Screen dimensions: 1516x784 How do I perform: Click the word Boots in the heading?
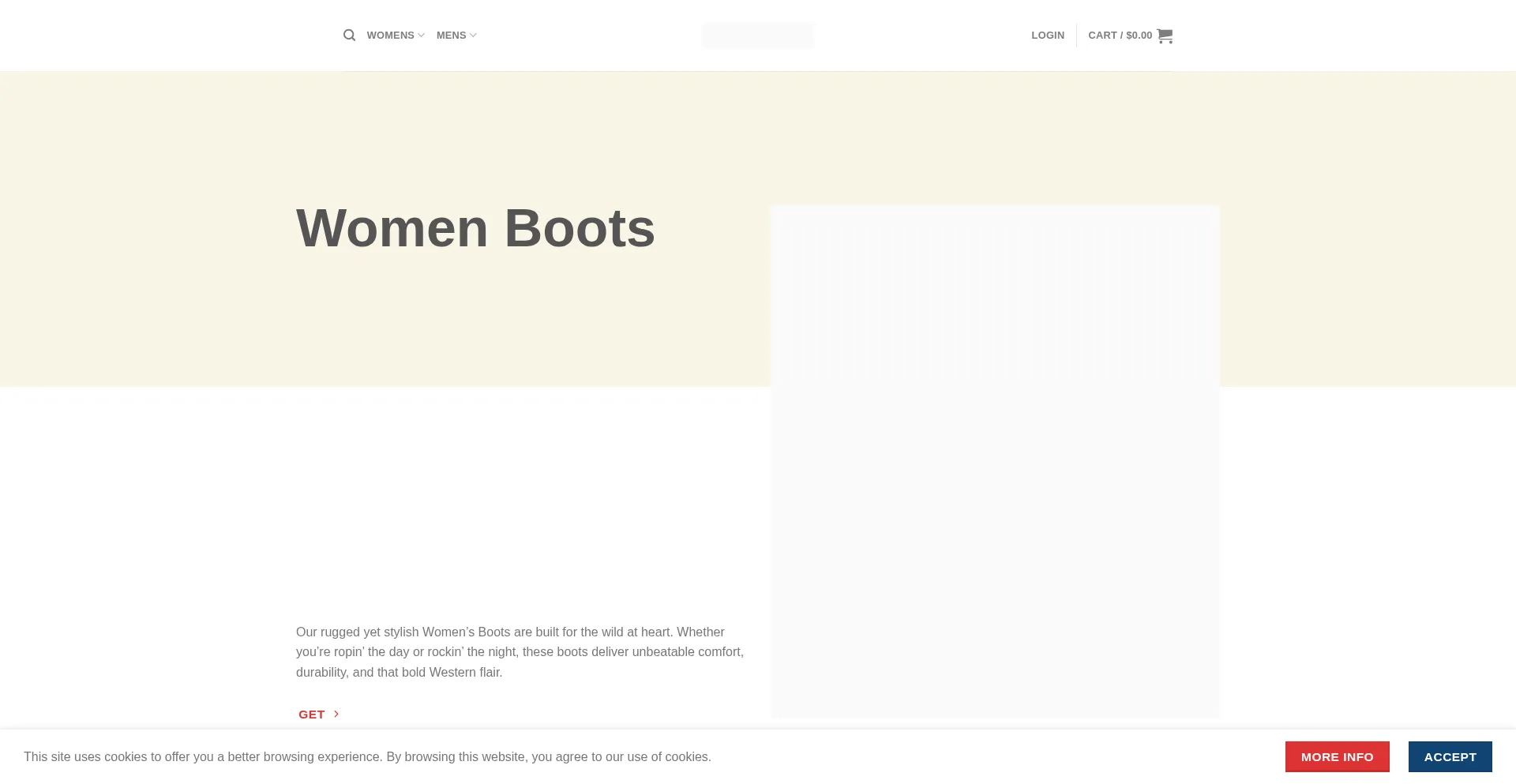580,228
